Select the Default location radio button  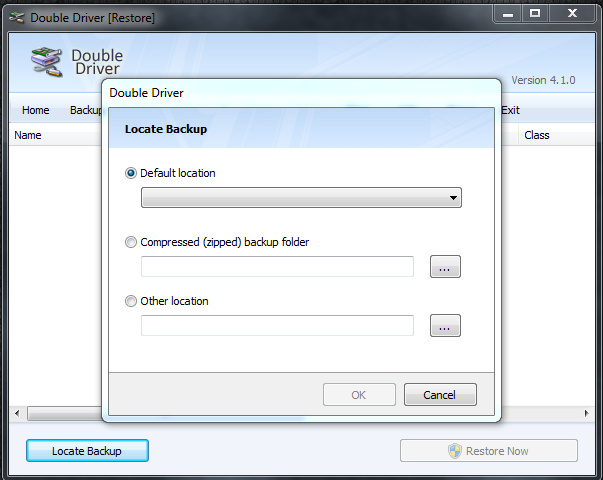(131, 173)
